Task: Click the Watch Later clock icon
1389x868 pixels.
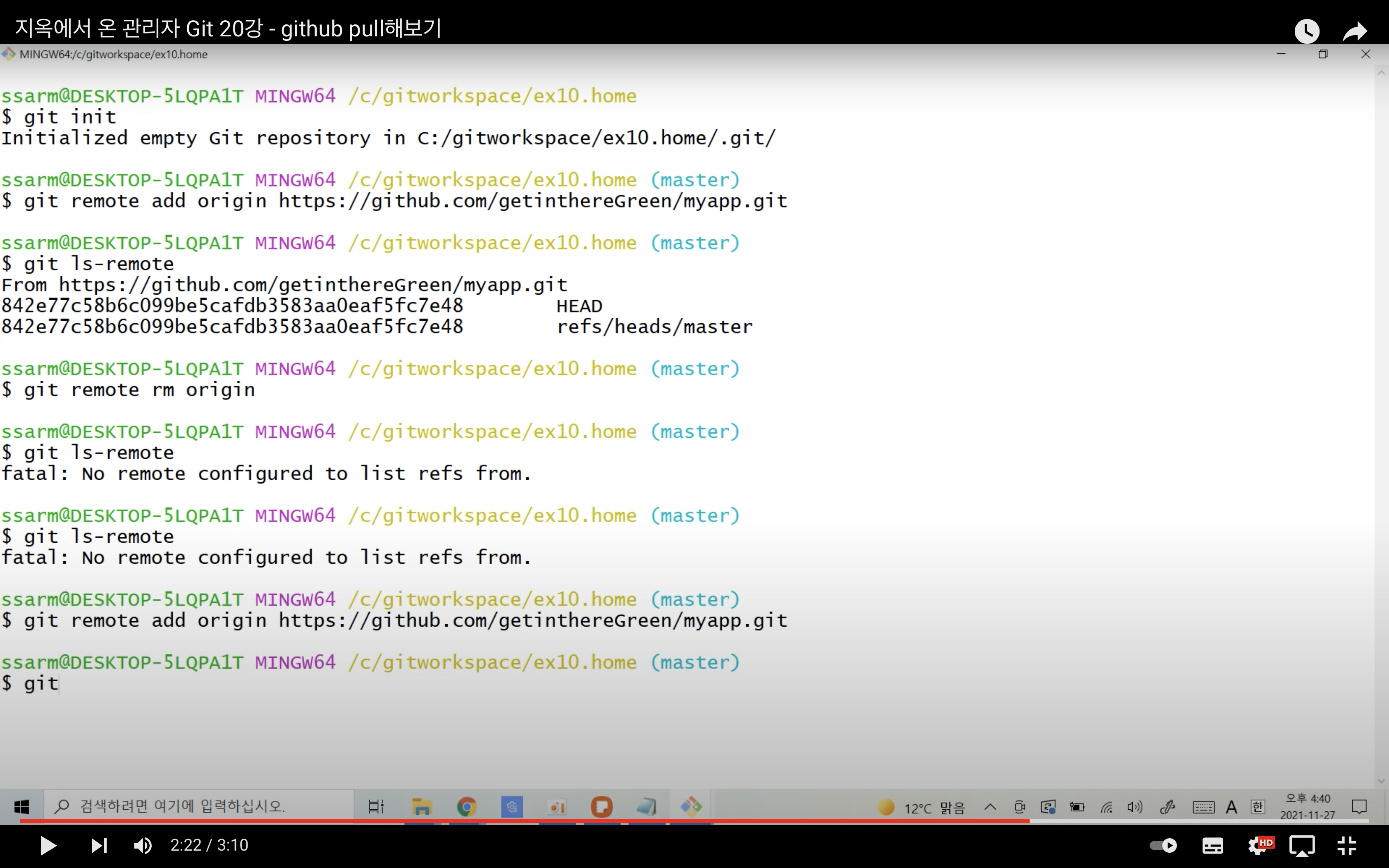Action: coord(1307,31)
